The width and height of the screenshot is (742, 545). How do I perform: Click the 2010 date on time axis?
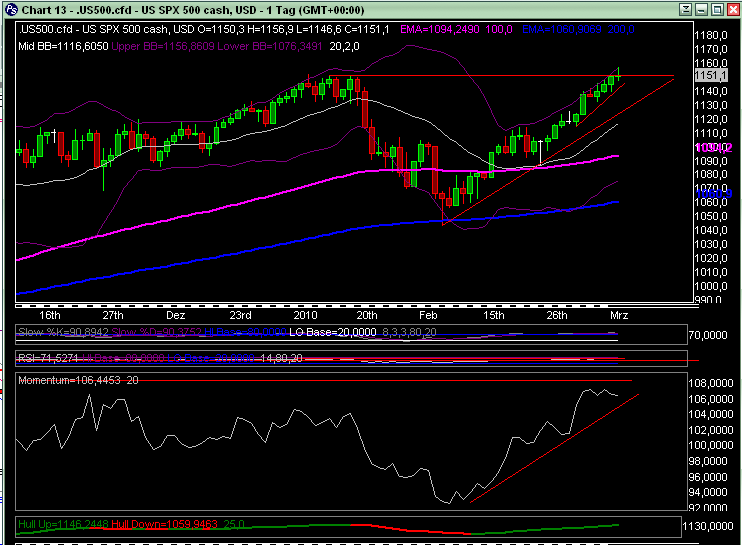[305, 315]
